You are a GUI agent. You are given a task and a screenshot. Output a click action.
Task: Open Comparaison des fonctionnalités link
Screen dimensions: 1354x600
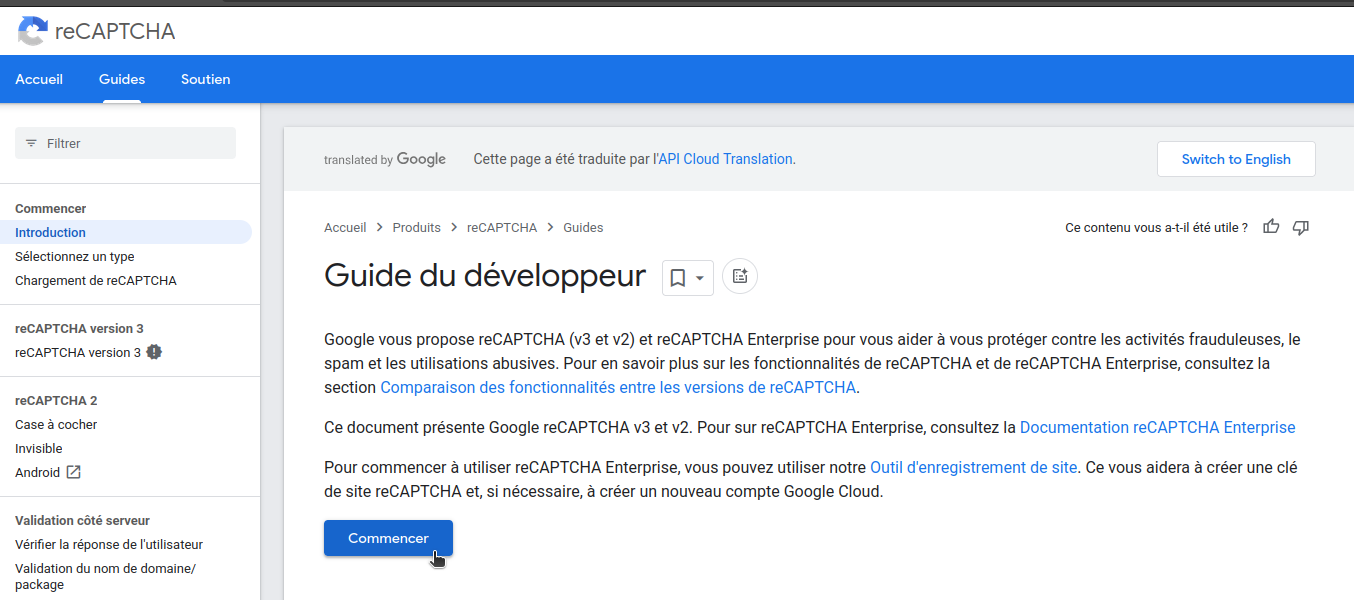pyautogui.click(x=618, y=387)
